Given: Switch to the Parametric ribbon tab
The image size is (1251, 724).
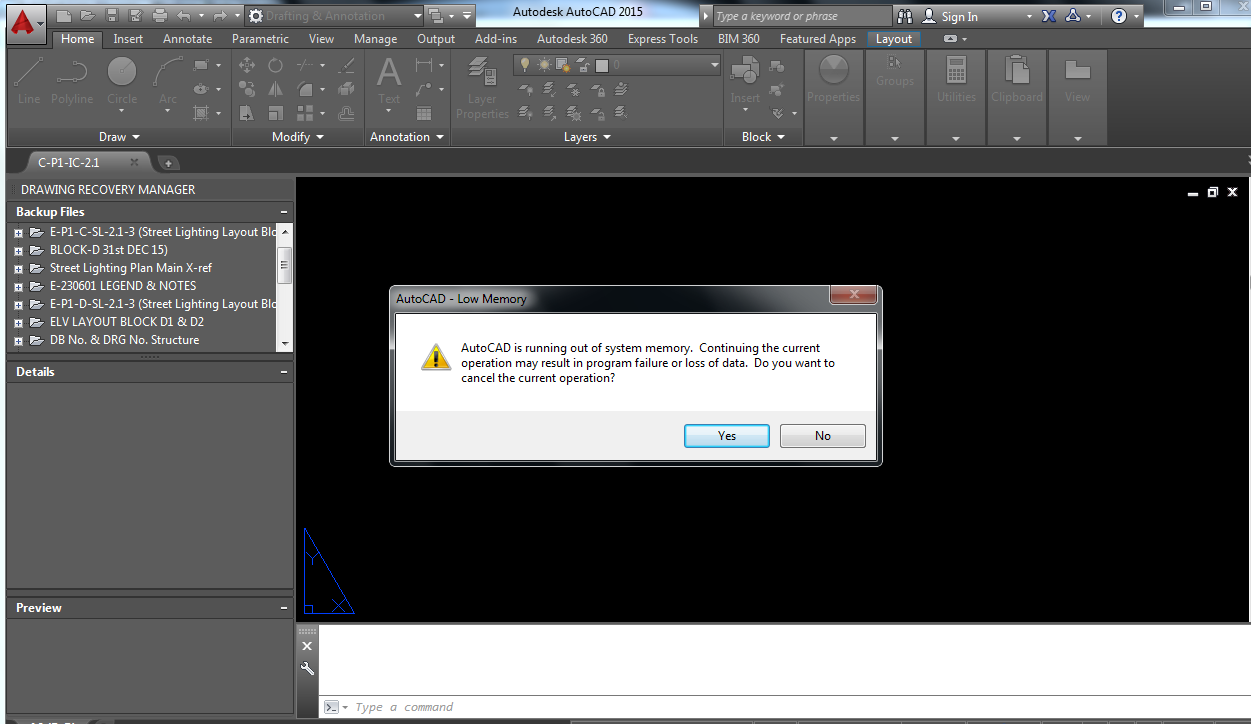Looking at the screenshot, I should click(260, 39).
